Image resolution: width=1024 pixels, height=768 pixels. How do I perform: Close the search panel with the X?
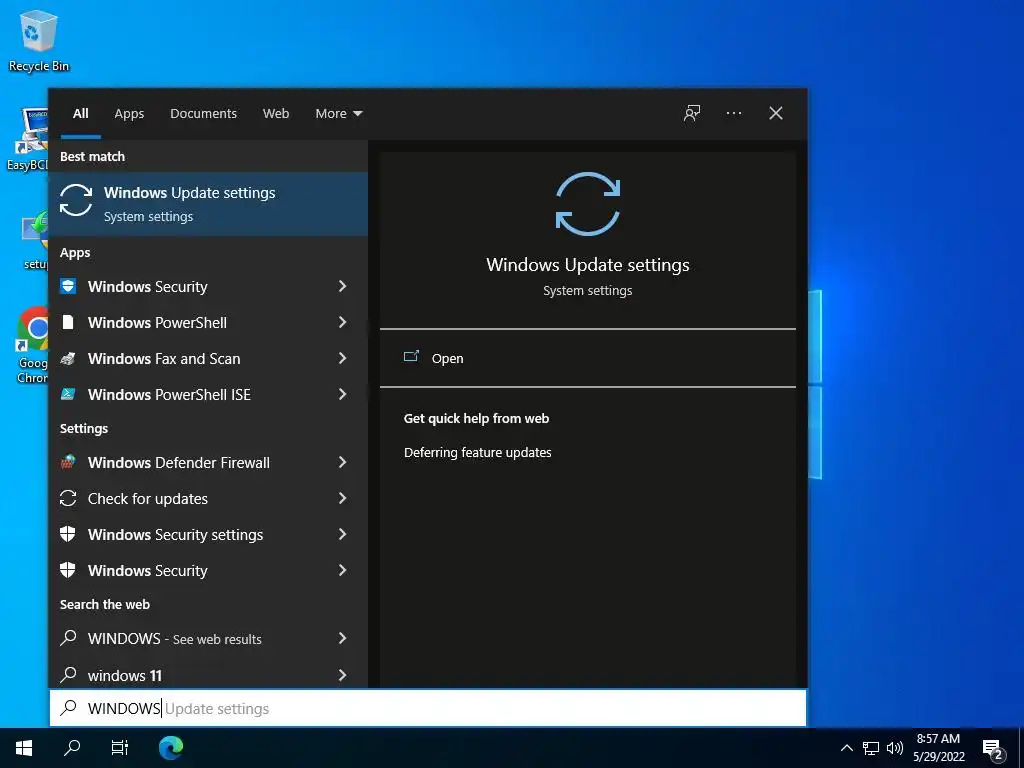coord(775,113)
